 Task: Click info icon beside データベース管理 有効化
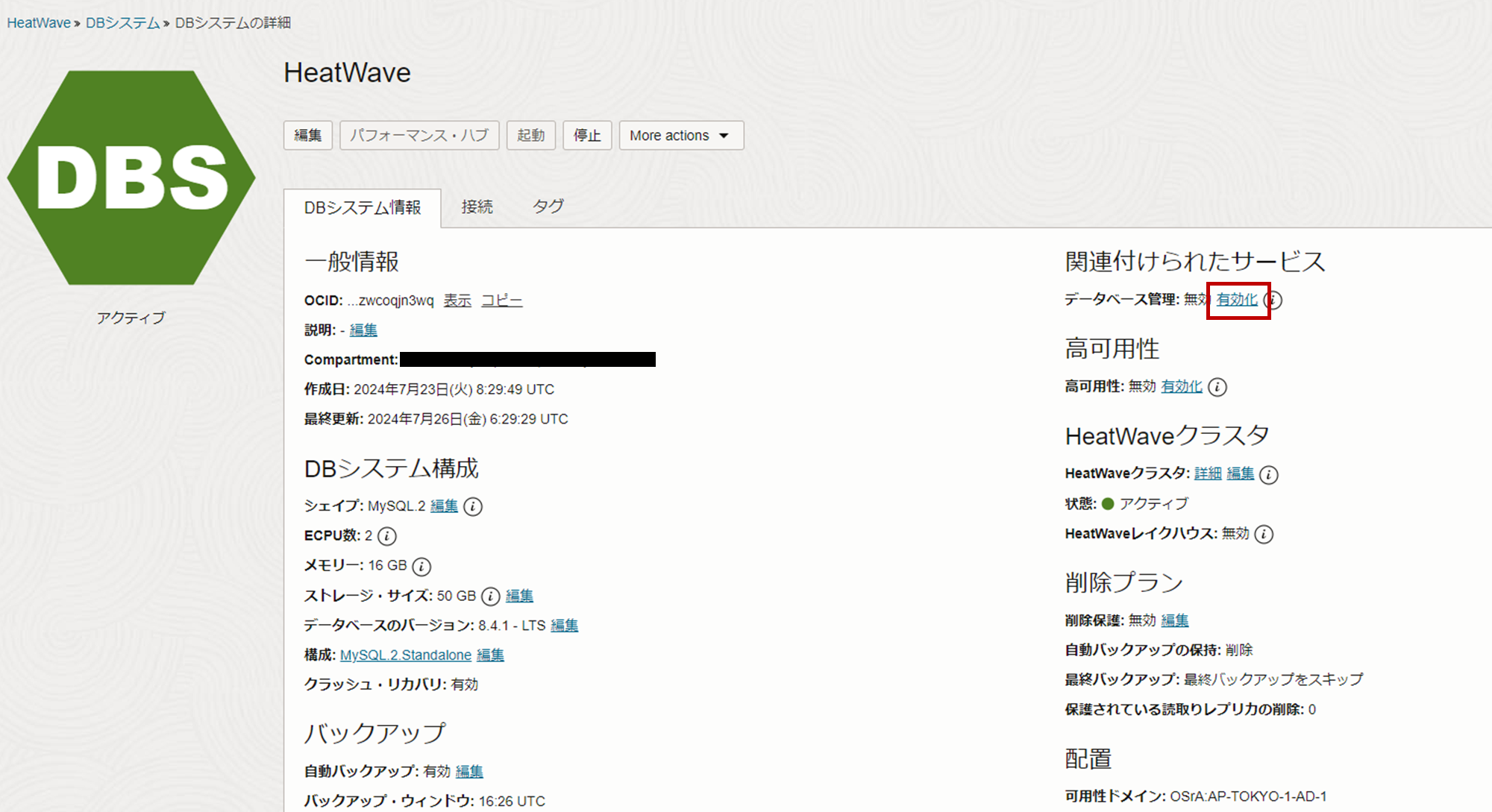pyautogui.click(x=1275, y=300)
